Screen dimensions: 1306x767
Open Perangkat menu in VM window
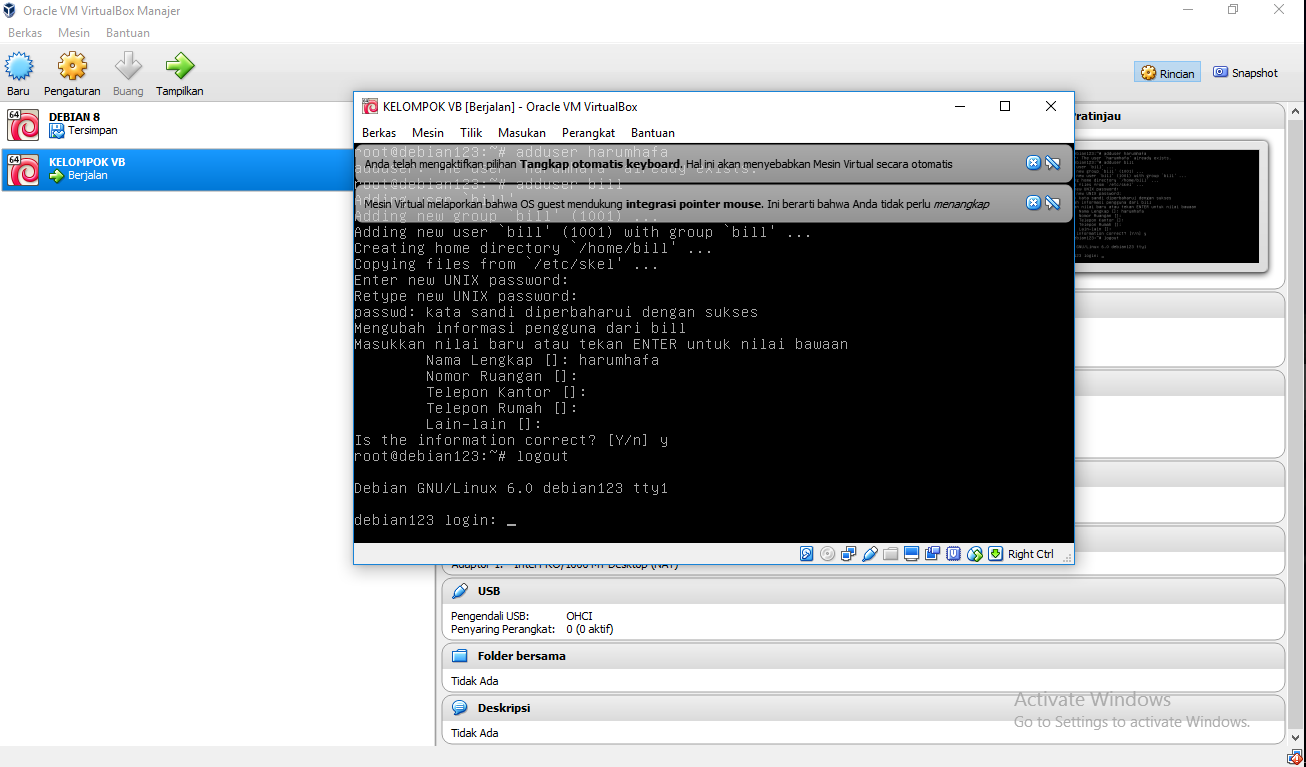(x=588, y=133)
